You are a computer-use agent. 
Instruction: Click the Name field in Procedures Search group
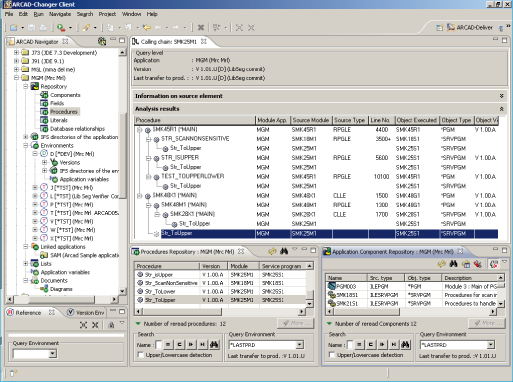159,345
